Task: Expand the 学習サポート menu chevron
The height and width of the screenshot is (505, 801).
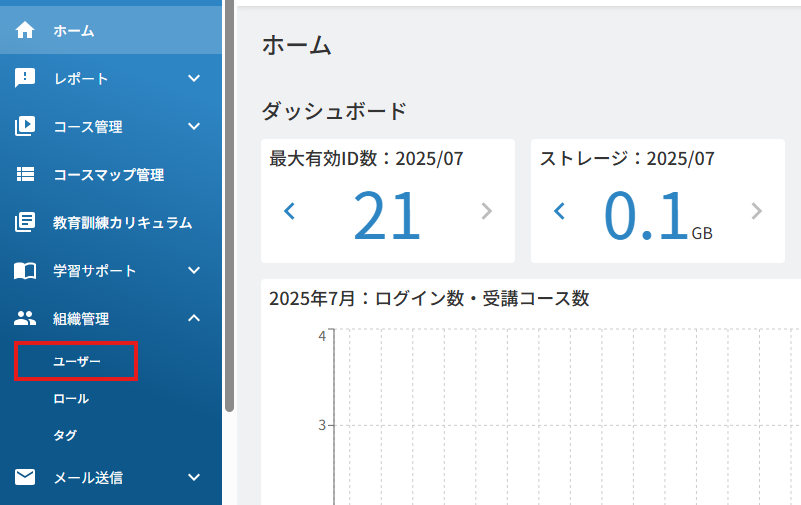Action: pos(194,270)
